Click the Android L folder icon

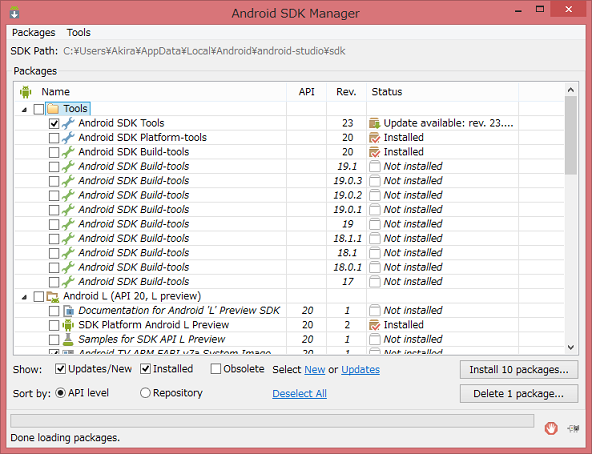(x=53, y=296)
